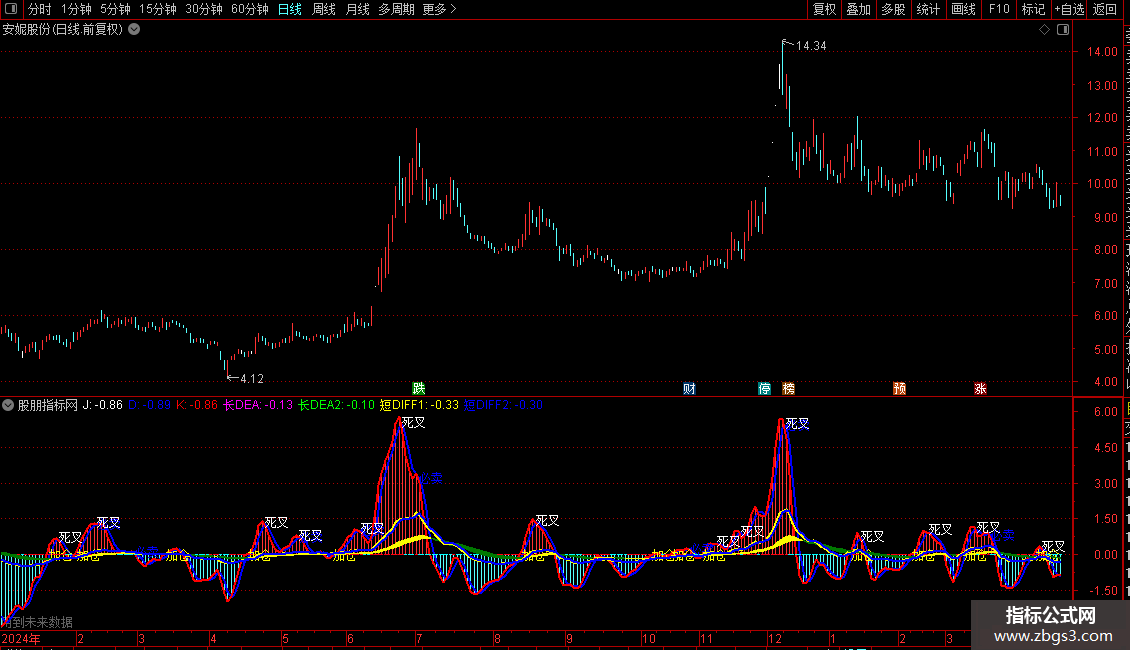Select the 30分钟 timeframe

pos(204,9)
